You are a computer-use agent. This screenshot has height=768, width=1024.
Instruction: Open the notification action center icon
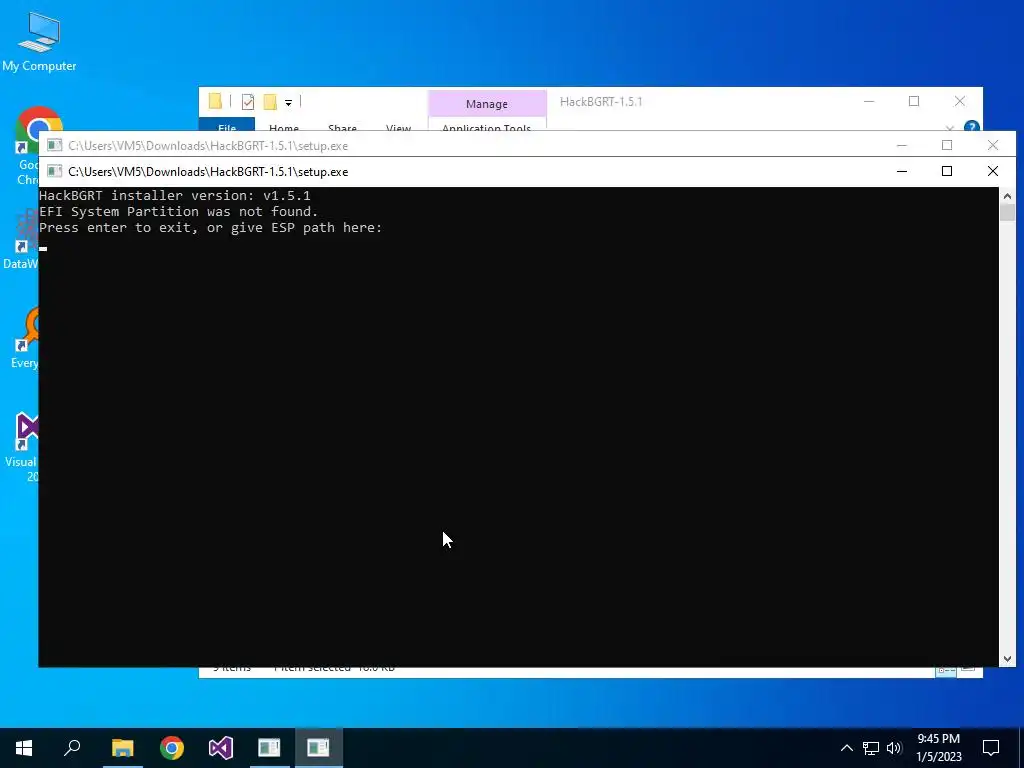point(991,748)
